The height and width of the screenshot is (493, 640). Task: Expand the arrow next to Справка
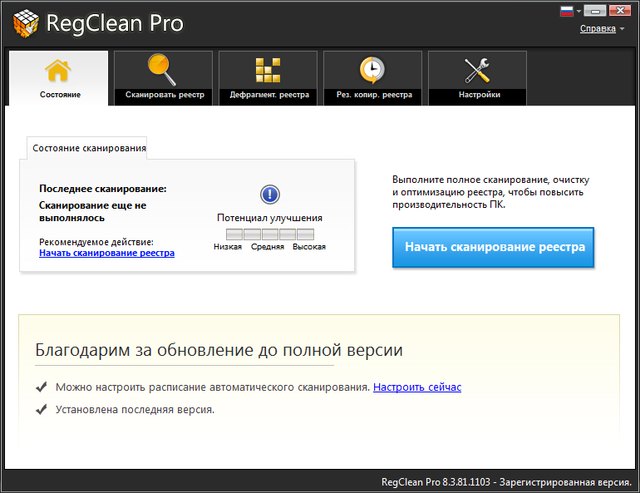click(x=623, y=29)
